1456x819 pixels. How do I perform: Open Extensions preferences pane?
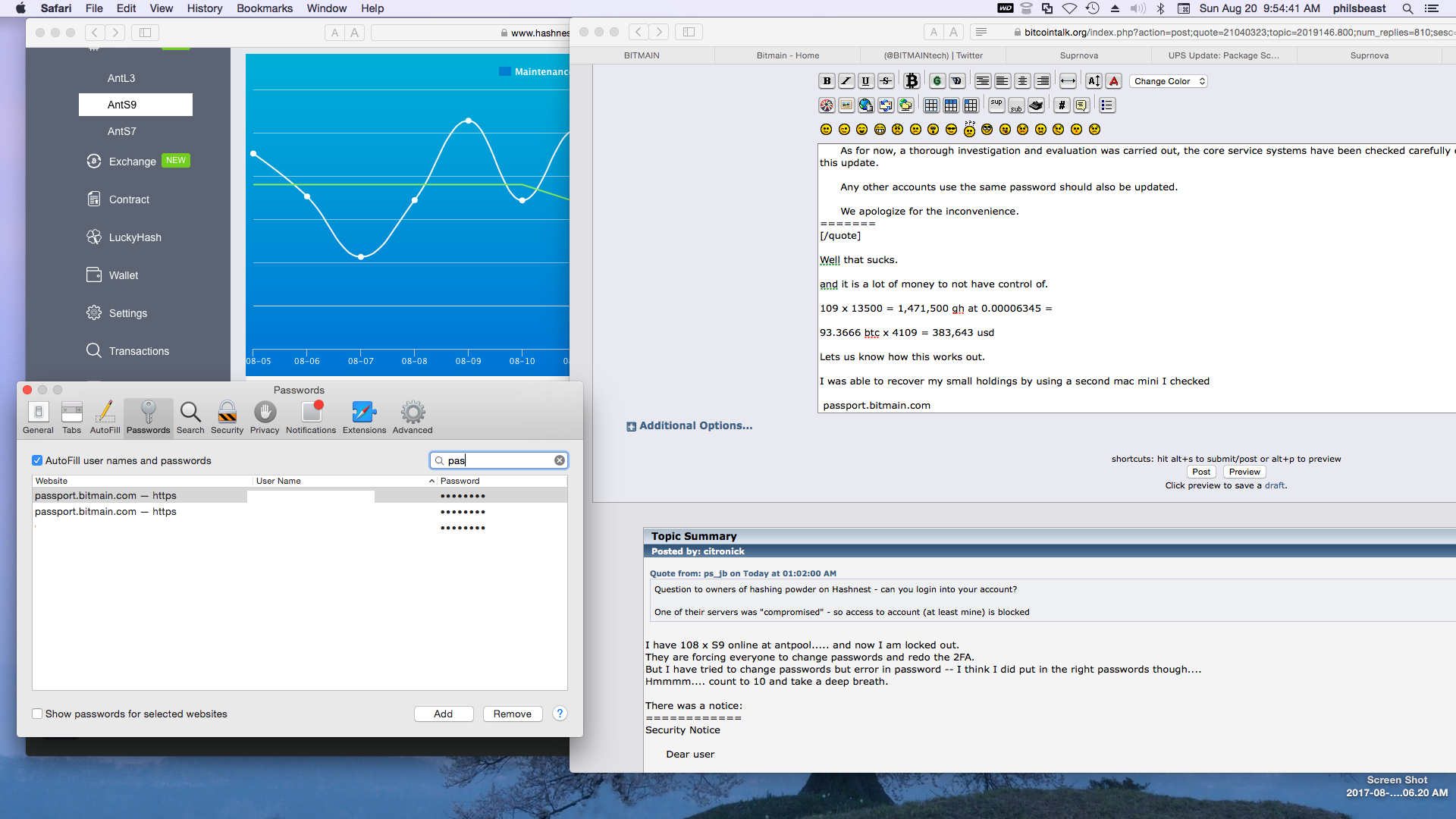coord(364,418)
